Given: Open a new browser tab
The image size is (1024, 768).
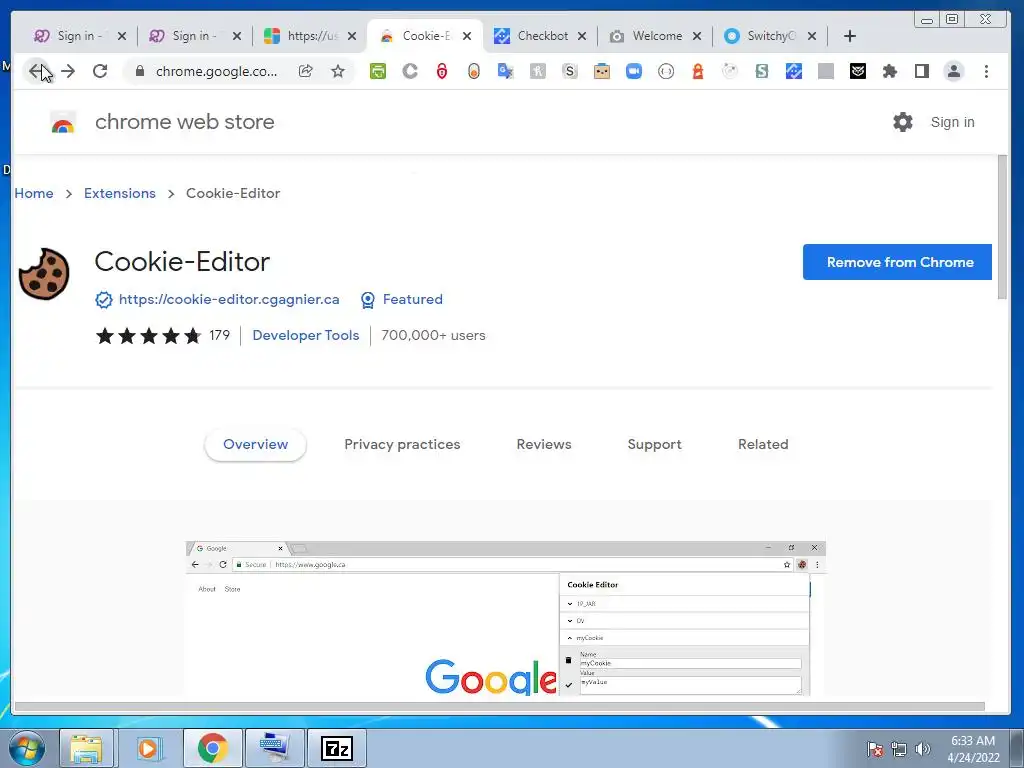Looking at the screenshot, I should pyautogui.click(x=850, y=36).
